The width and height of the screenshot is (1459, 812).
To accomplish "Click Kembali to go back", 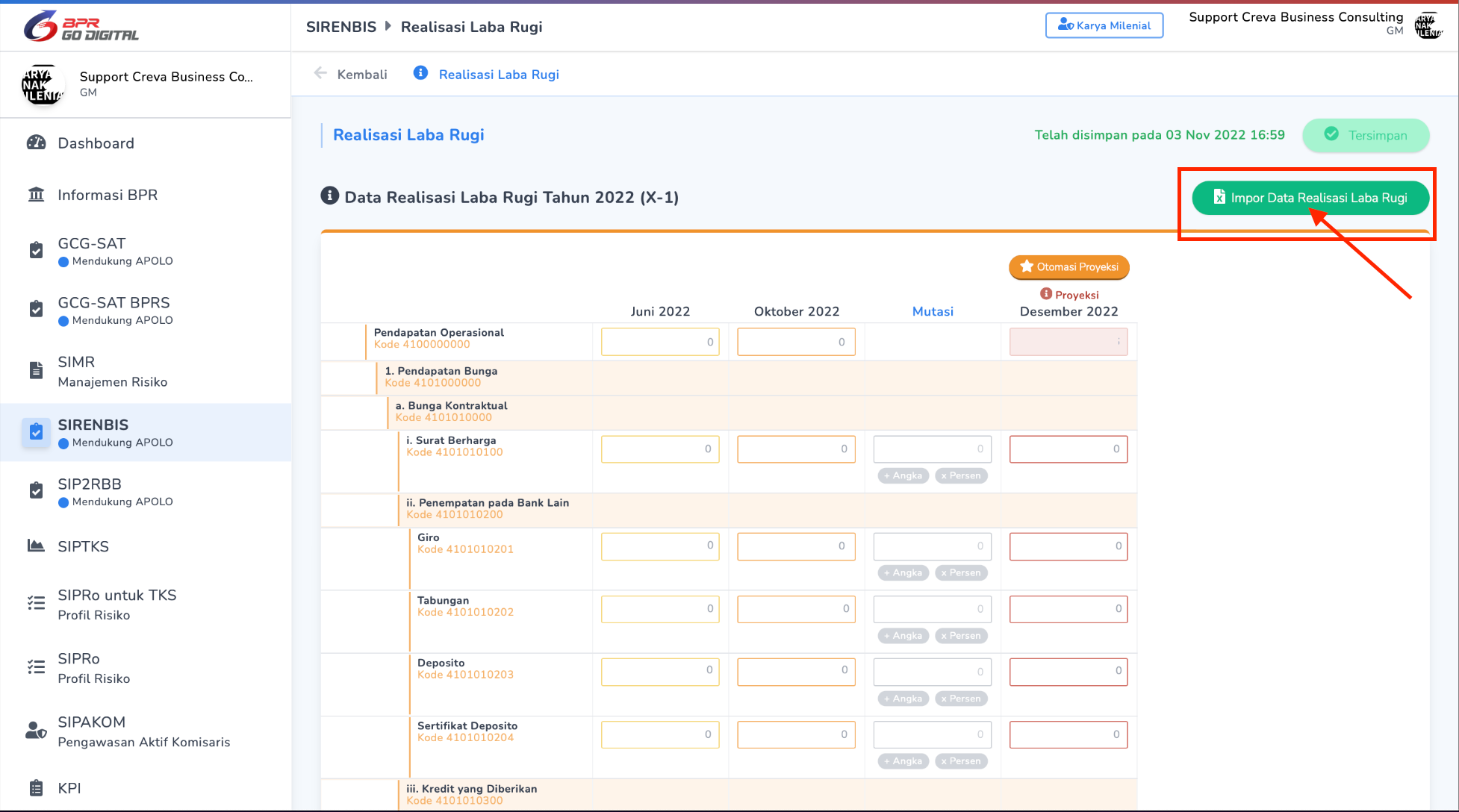I will pyautogui.click(x=362, y=74).
